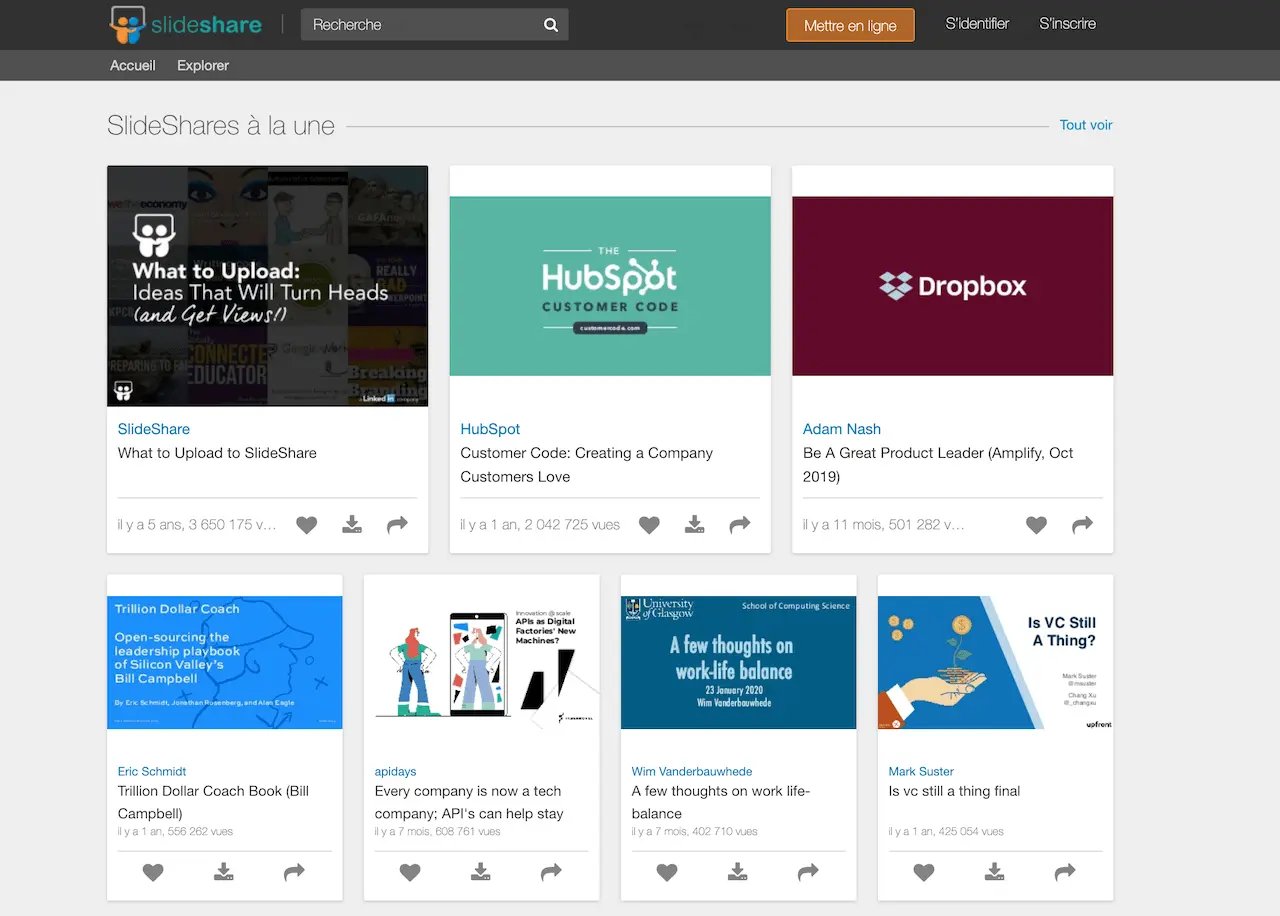The image size is (1280, 916).
Task: Open the Is VC Still A Thing thumbnail
Action: [996, 663]
